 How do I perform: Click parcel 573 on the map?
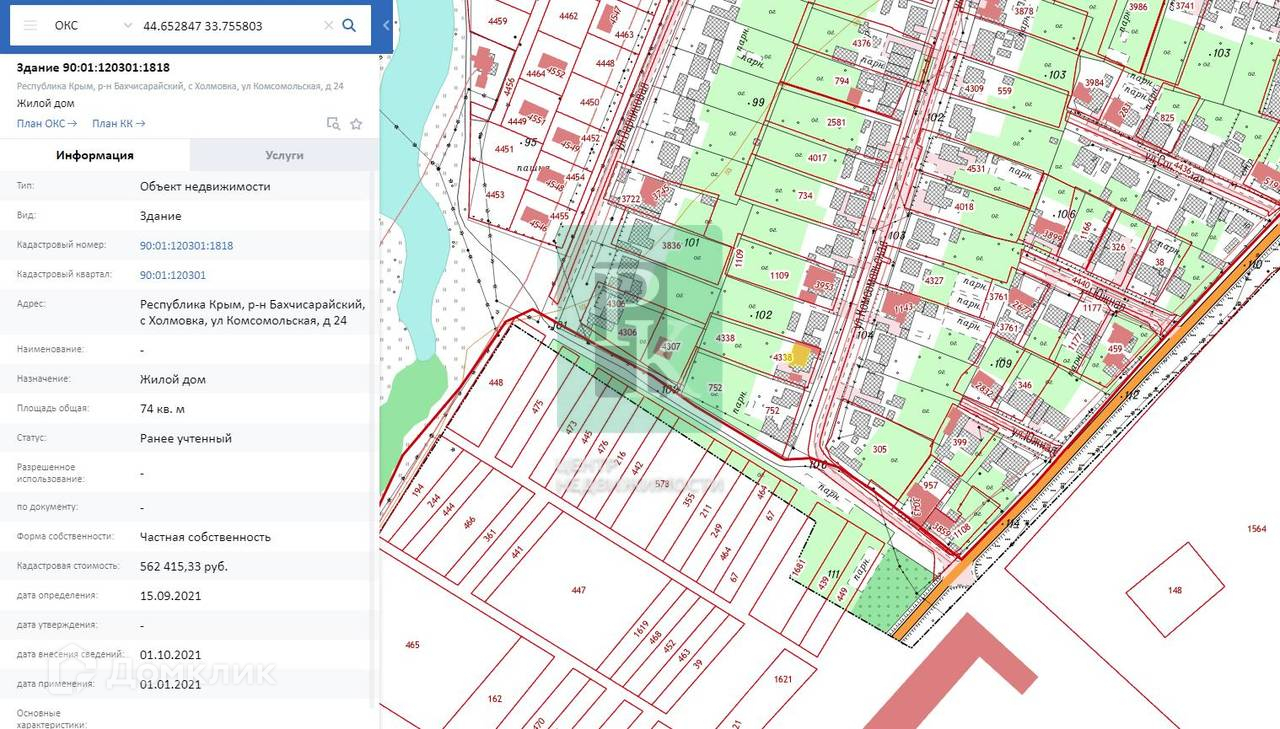coord(662,484)
